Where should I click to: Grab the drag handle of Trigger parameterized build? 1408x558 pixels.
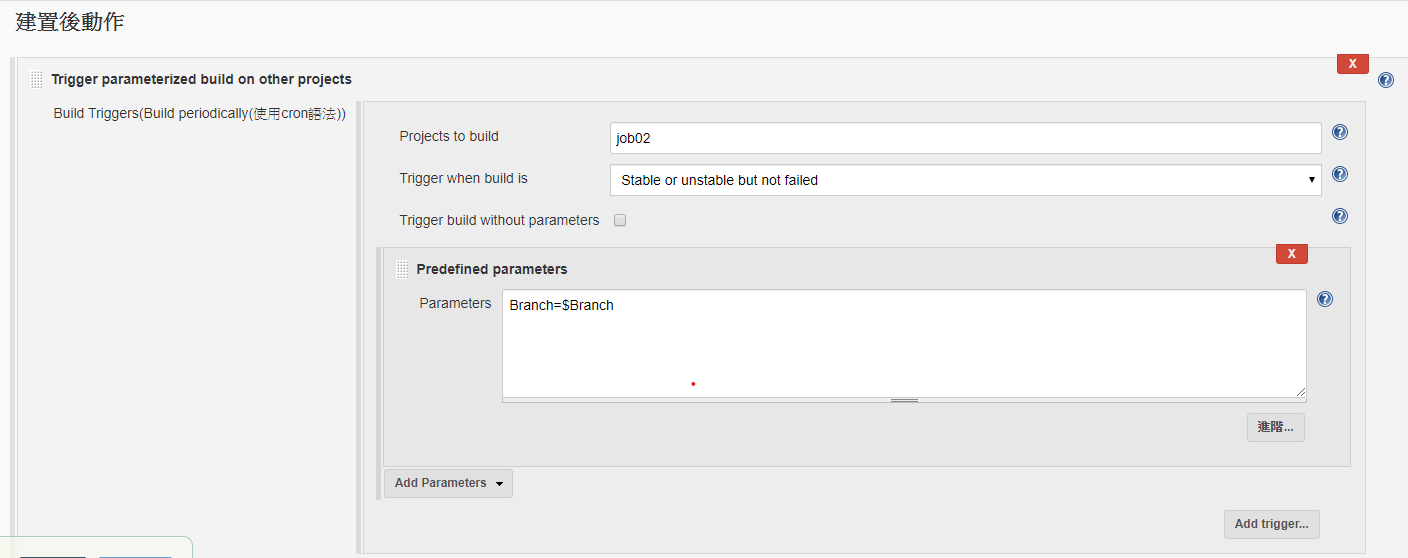click(x=37, y=79)
